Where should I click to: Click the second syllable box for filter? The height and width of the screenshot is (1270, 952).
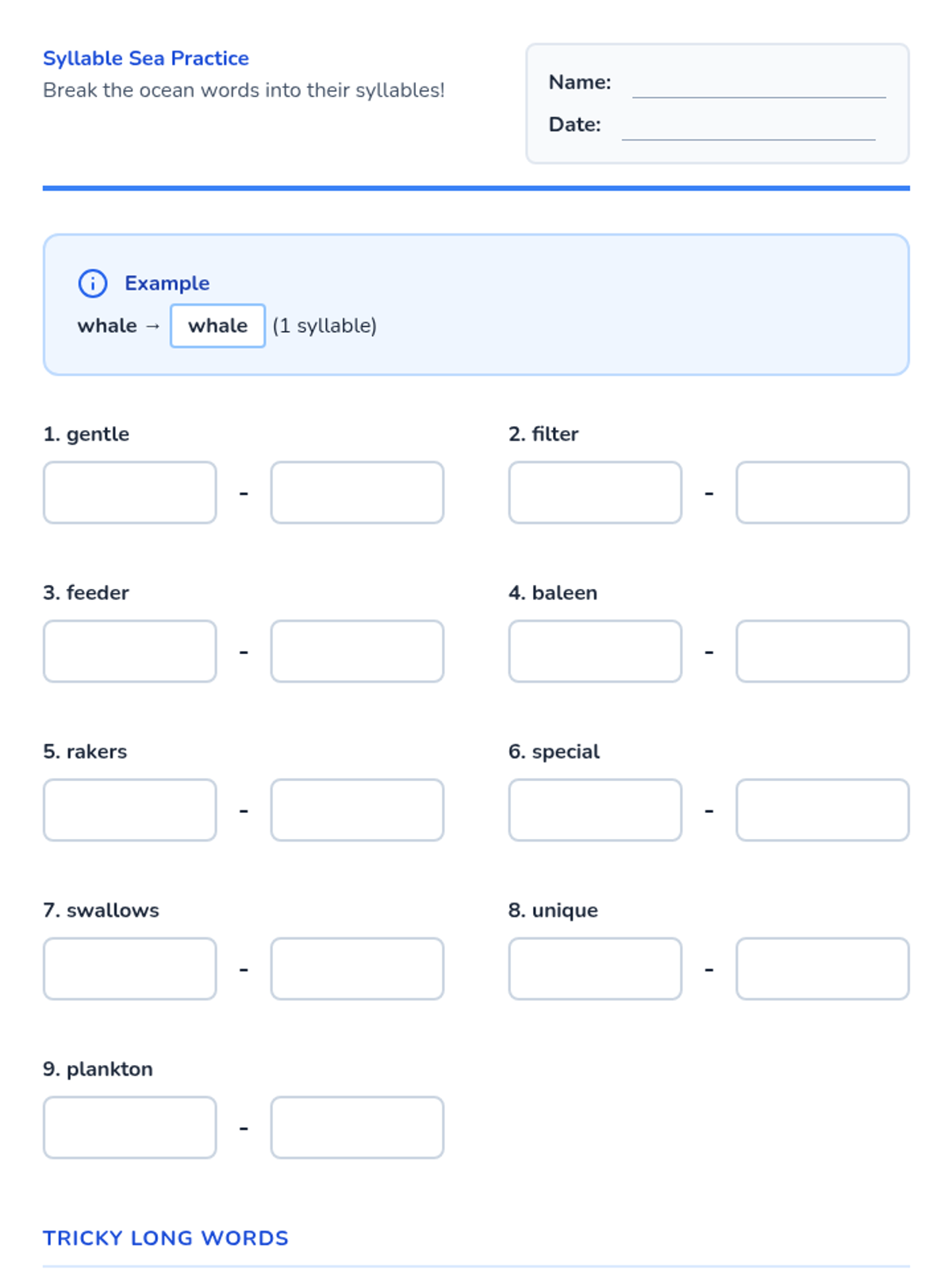click(x=823, y=492)
